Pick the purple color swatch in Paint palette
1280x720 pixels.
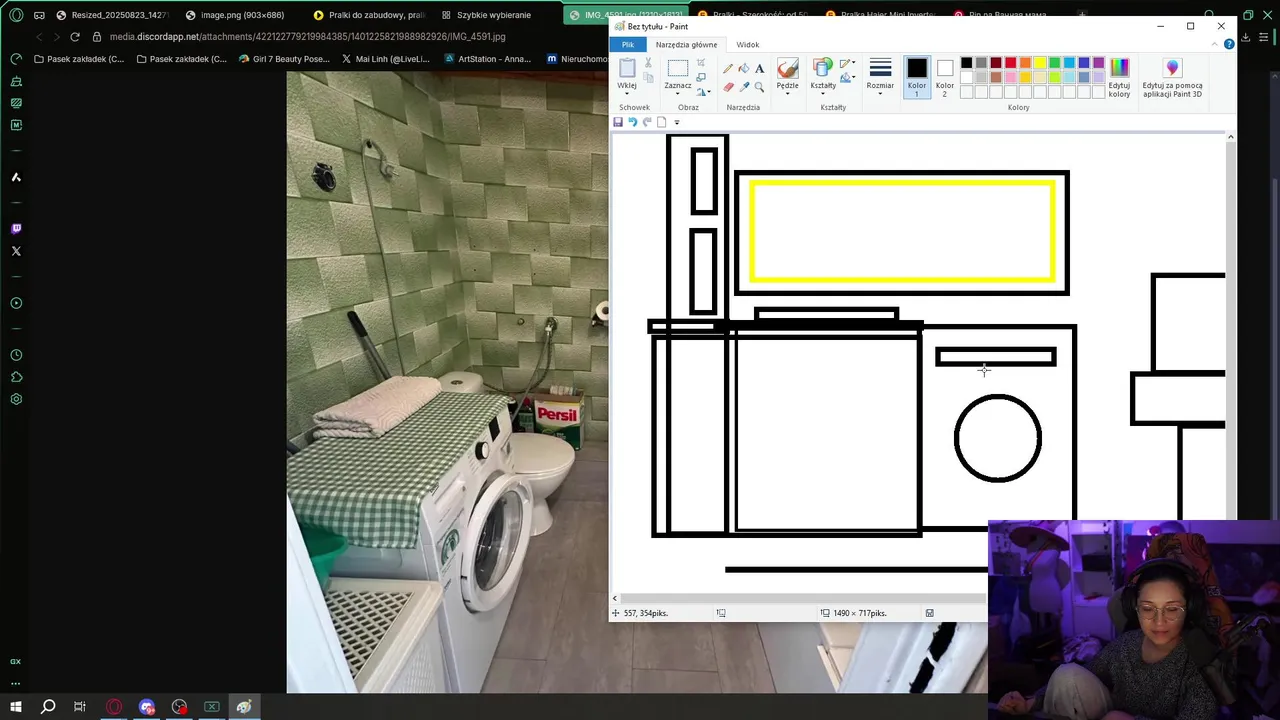(x=1098, y=63)
